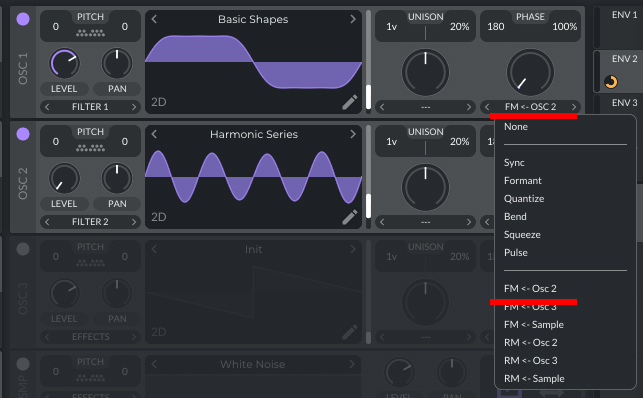This screenshot has width=643, height=398.
Task: Click the OSC 1 LEVEL knob
Action: tap(64, 64)
